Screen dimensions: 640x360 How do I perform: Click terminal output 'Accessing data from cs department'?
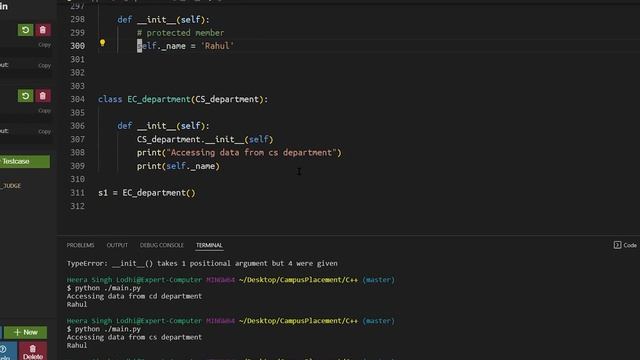pyautogui.click(x=134, y=337)
